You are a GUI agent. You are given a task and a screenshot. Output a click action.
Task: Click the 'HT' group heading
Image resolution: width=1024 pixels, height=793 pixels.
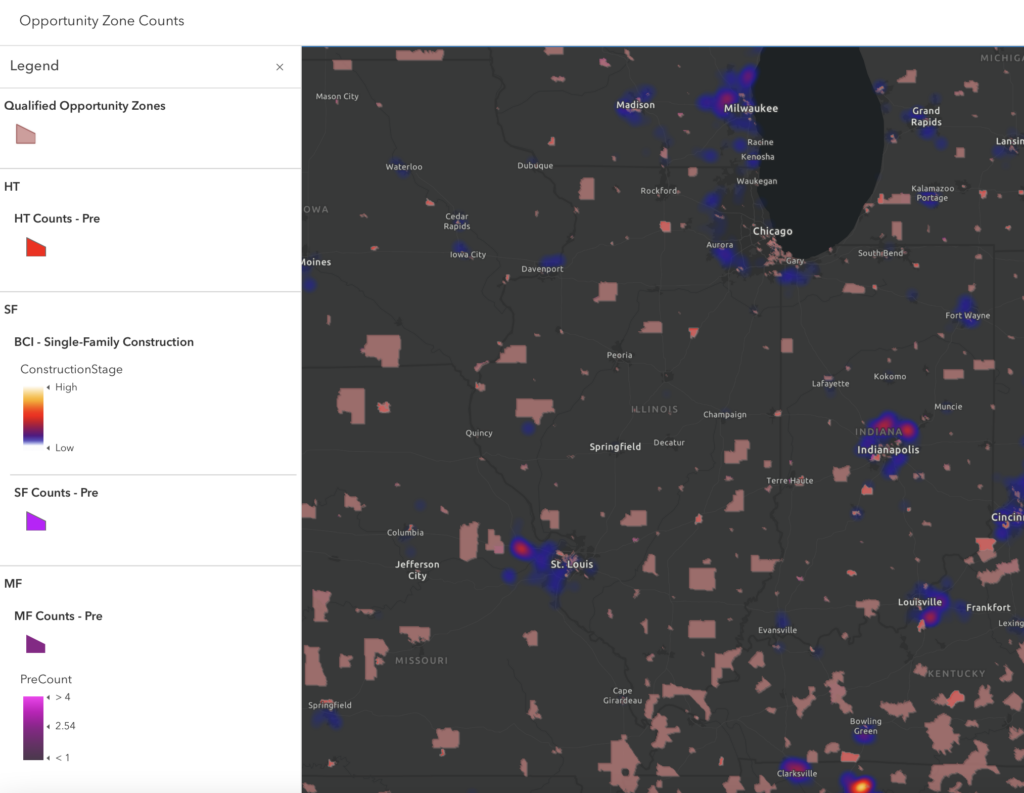click(12, 187)
